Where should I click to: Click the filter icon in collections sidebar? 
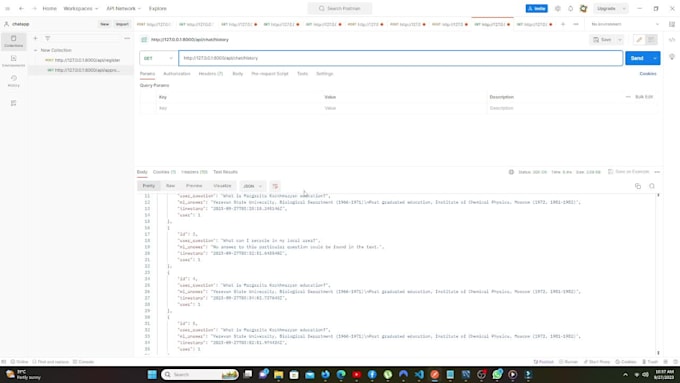(48, 38)
